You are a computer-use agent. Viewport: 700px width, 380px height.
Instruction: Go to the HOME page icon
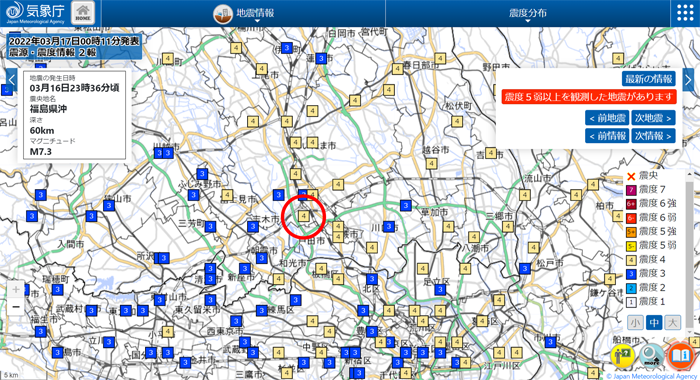click(83, 13)
